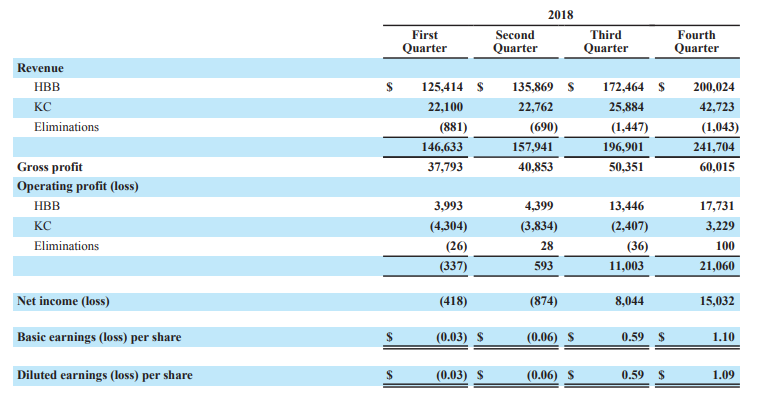The height and width of the screenshot is (401, 770).
Task: Select revenue eliminations value (690)
Action: click(x=544, y=127)
